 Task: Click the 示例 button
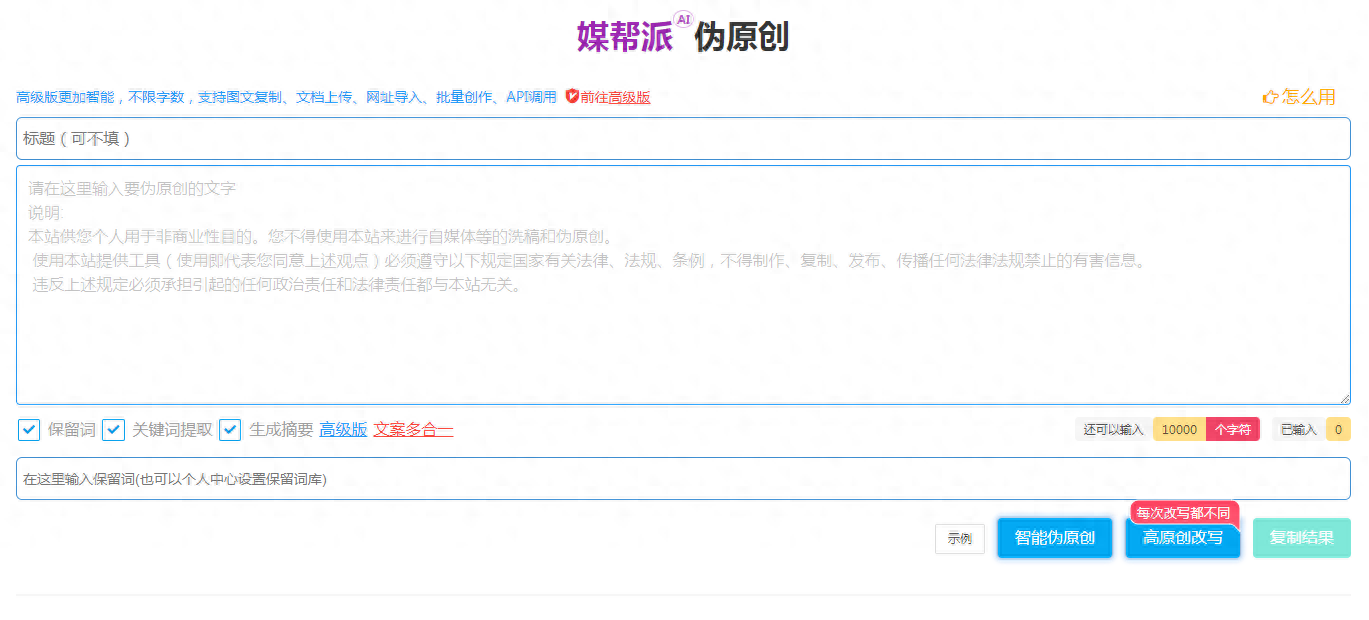960,538
